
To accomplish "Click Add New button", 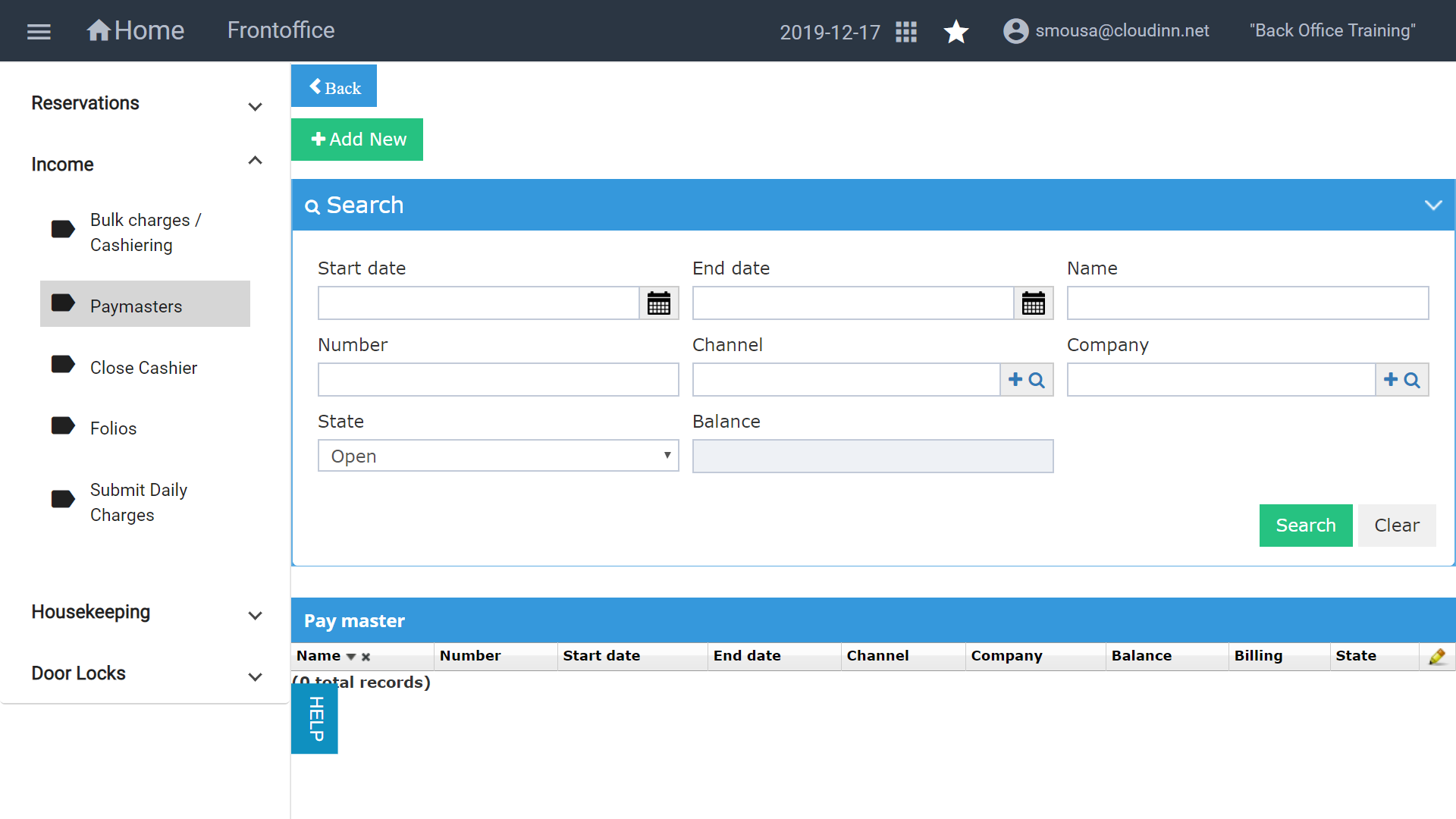I will click(x=357, y=140).
